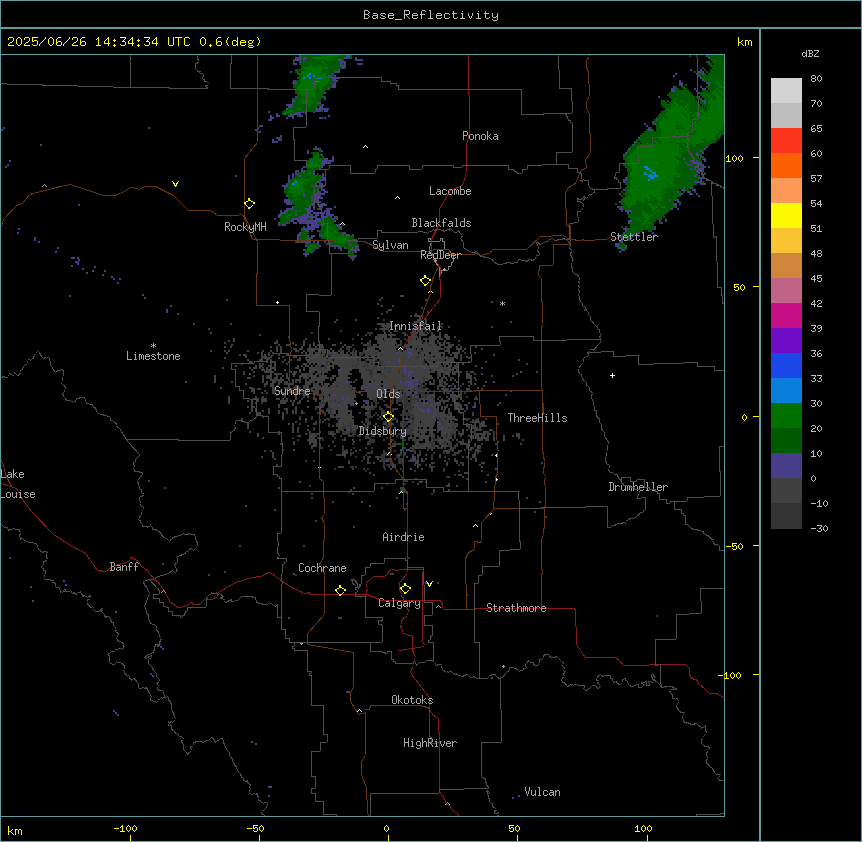Click the RockyMH label
The image size is (862, 842).
245,227
